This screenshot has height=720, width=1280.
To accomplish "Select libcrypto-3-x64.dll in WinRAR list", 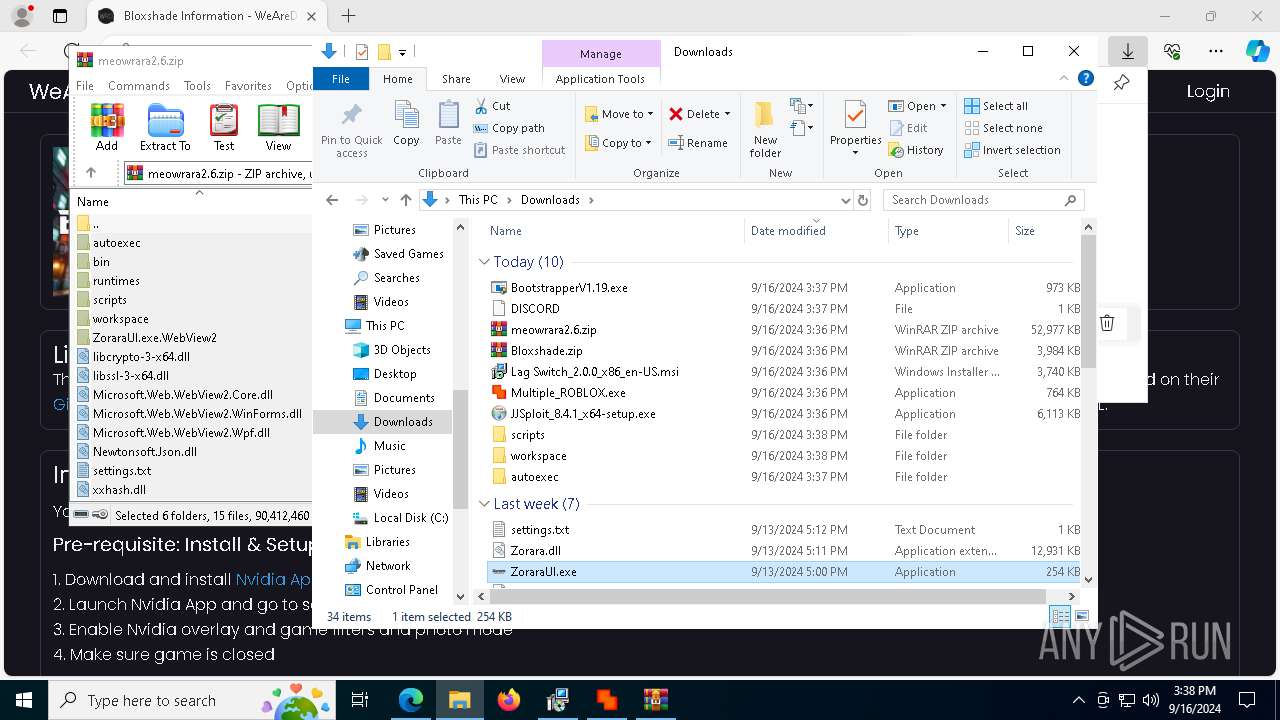I will (x=141, y=357).
